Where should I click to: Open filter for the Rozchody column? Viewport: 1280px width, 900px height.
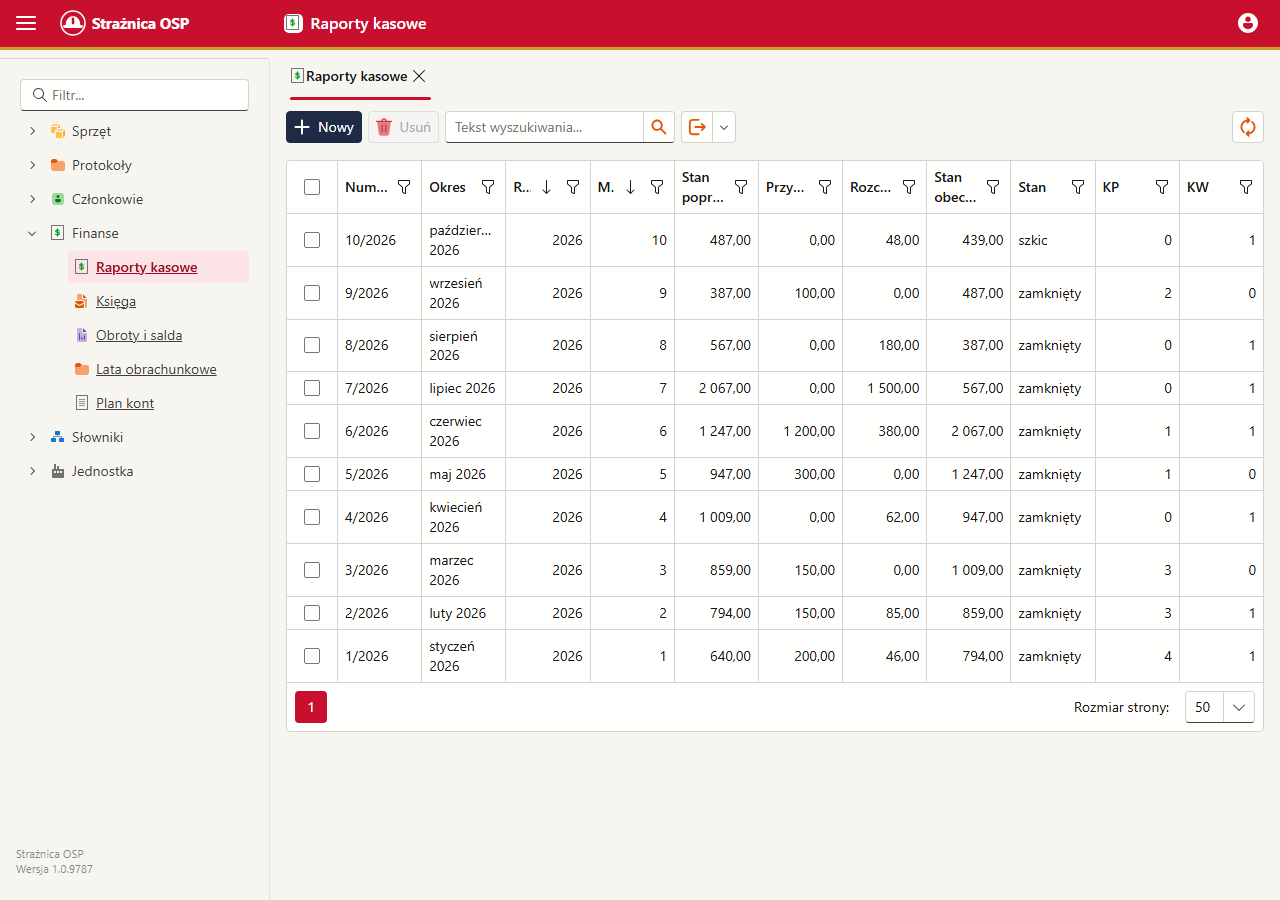[x=909, y=187]
